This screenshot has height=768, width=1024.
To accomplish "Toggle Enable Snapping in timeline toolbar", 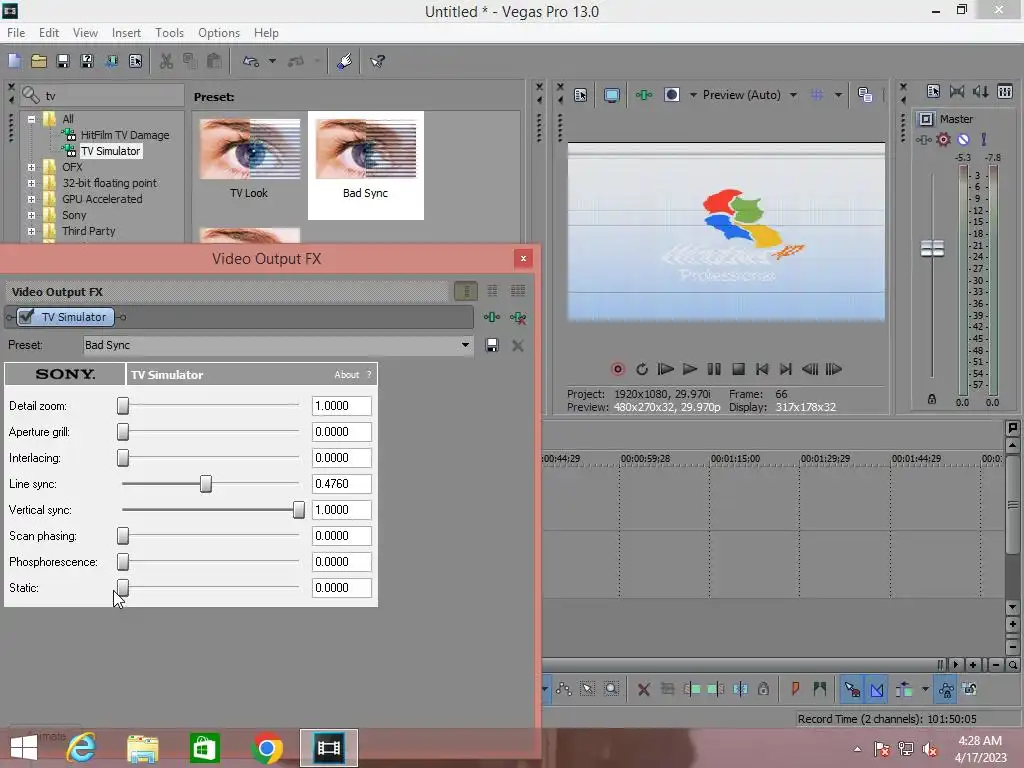I will point(852,689).
